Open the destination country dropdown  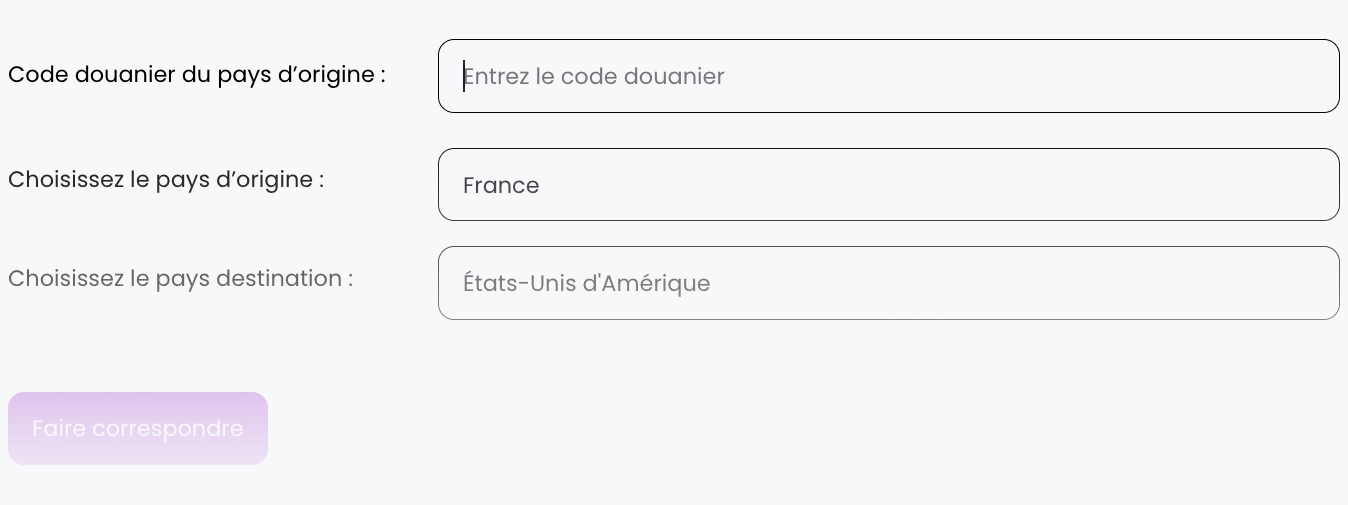pyautogui.click(x=888, y=283)
